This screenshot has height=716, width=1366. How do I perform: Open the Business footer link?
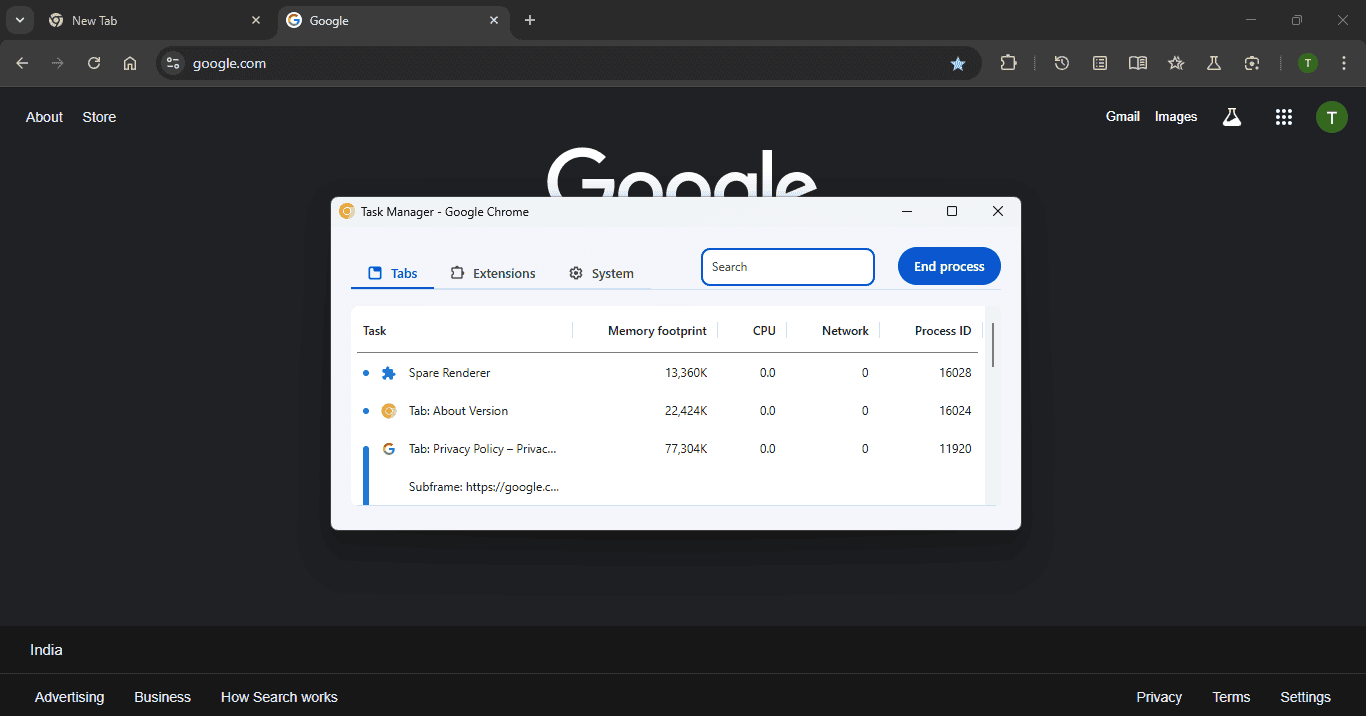[x=162, y=697]
